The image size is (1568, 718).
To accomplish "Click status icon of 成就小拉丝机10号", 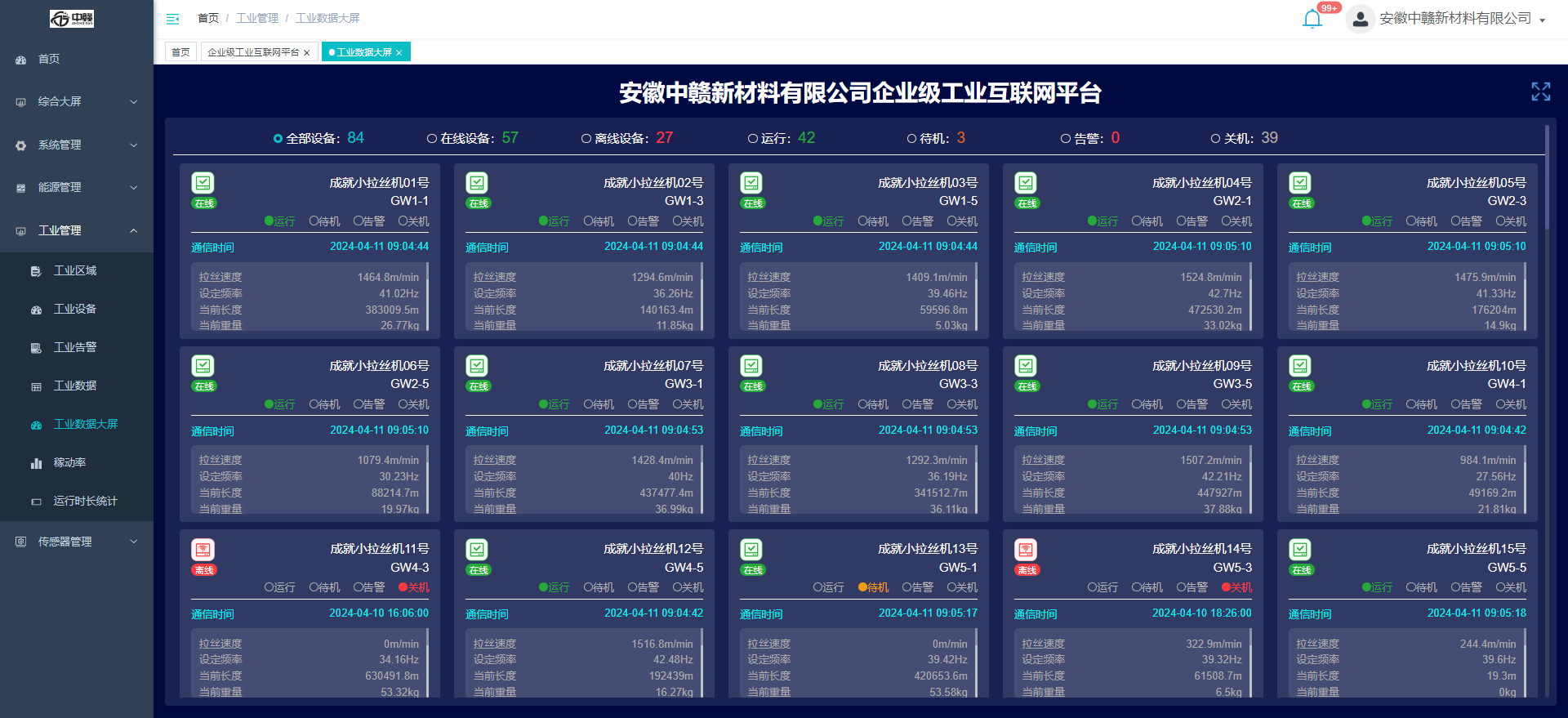I will coord(1300,366).
